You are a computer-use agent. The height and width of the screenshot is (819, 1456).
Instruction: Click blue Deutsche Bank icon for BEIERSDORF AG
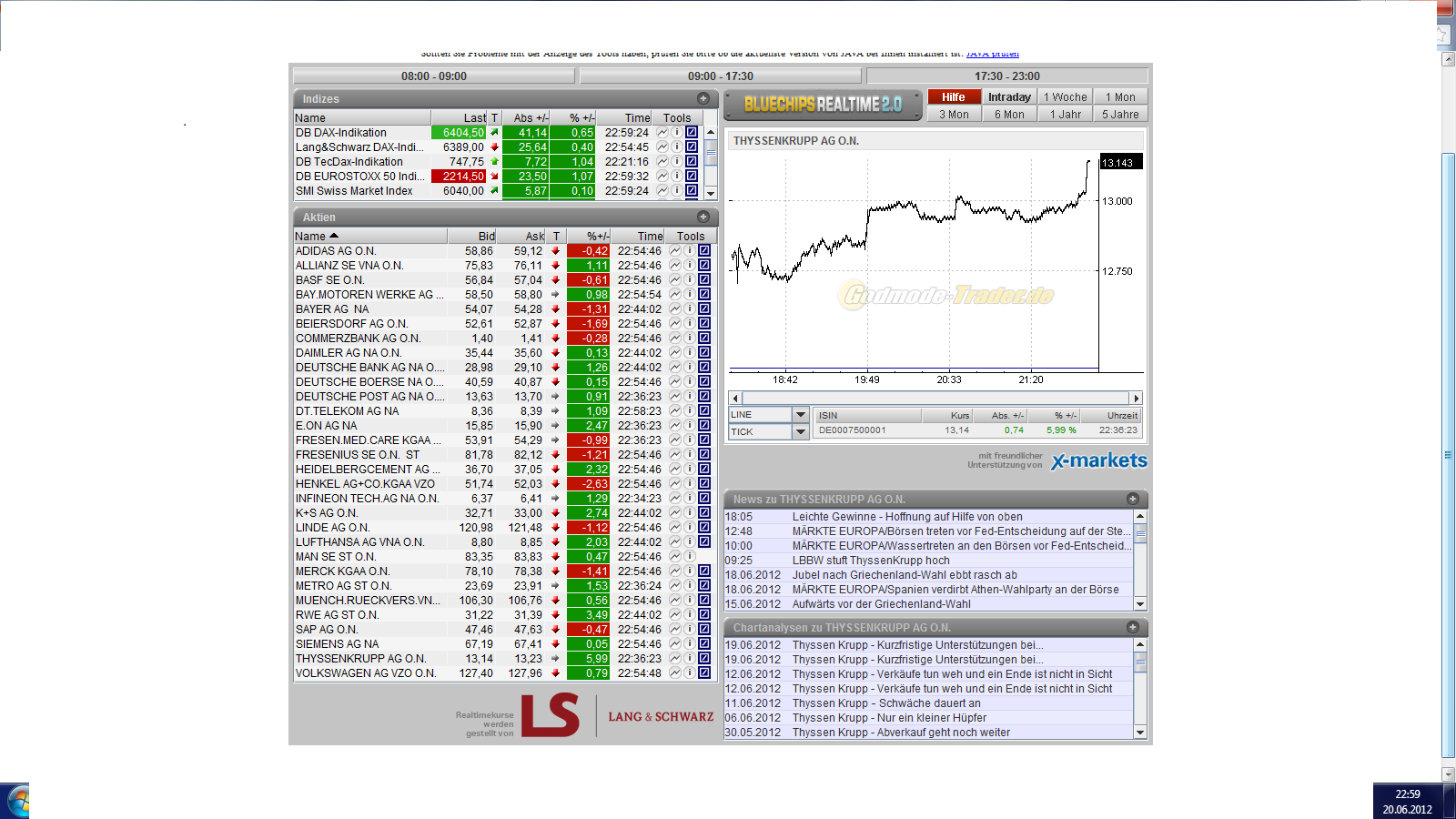704,324
